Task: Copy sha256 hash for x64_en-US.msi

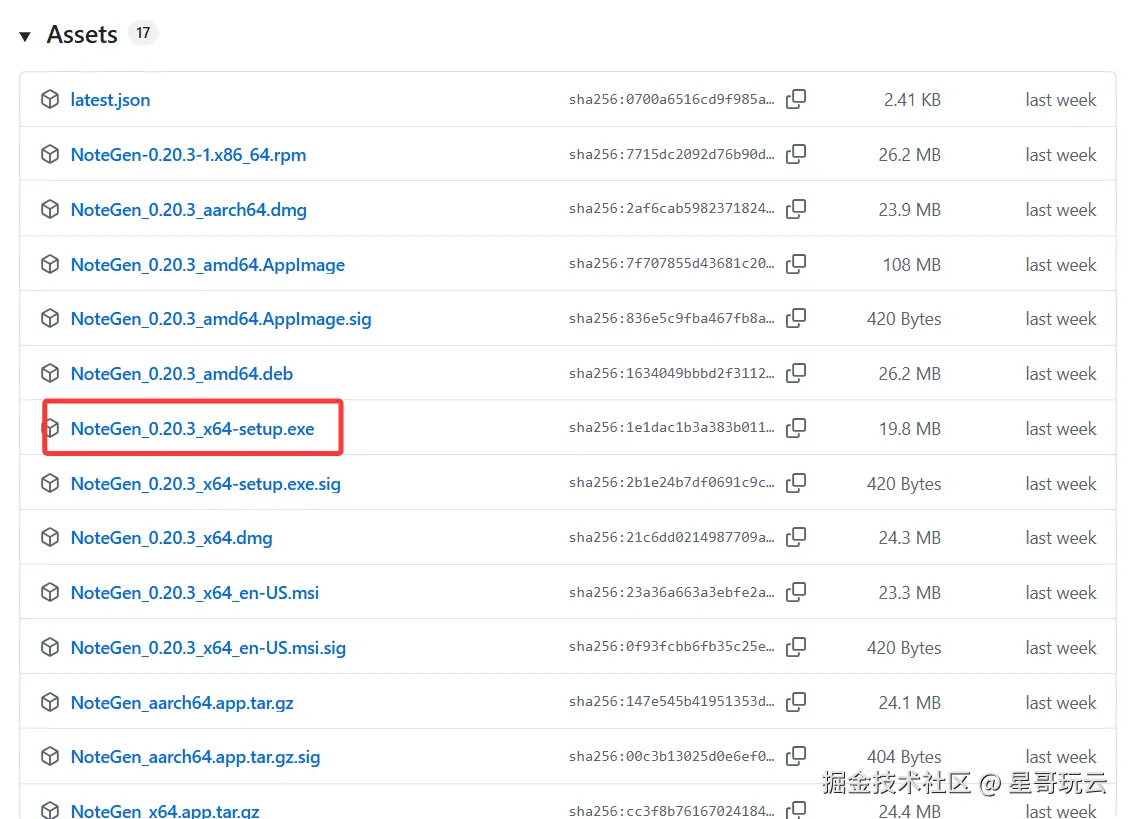Action: (x=796, y=592)
